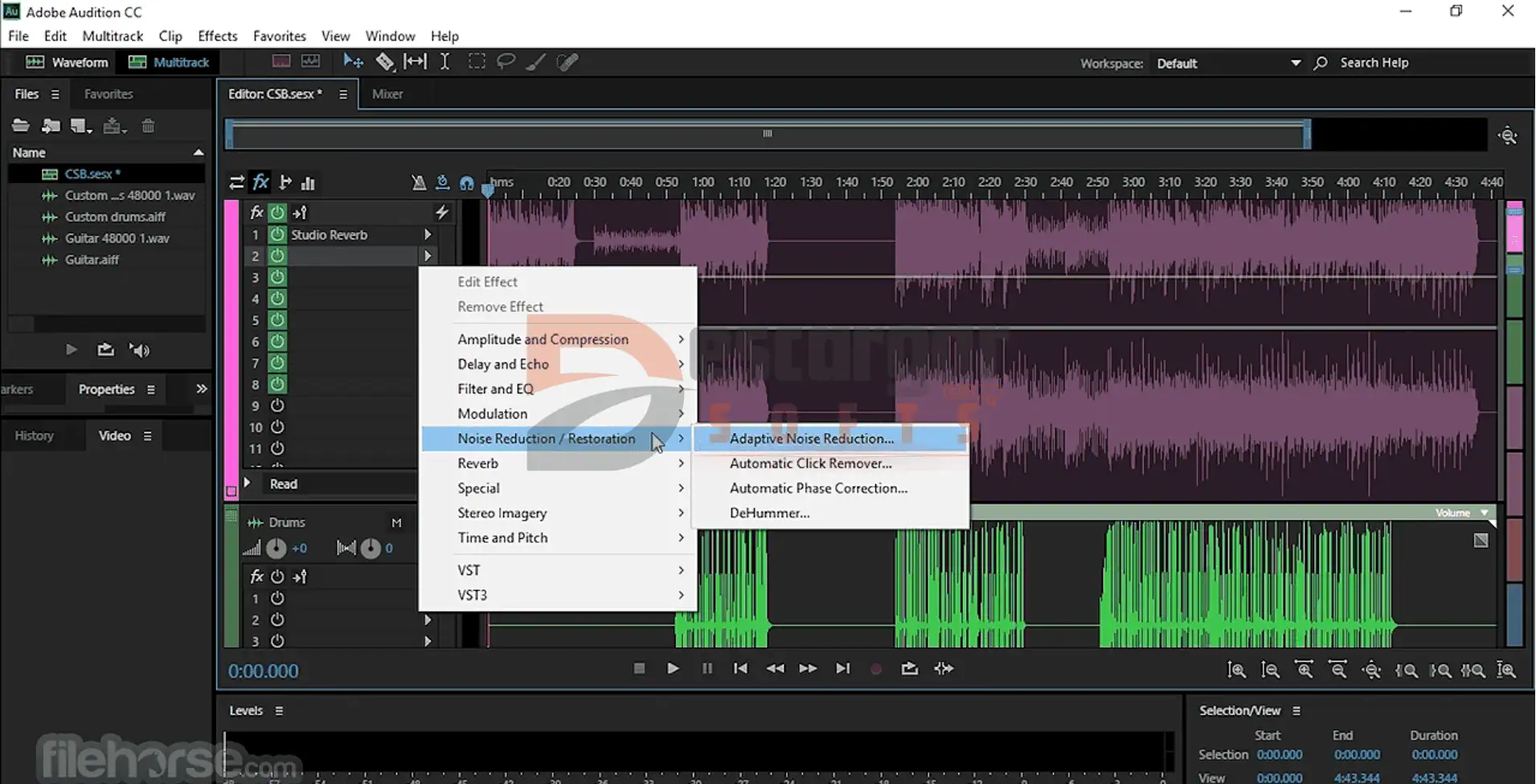Click the Open File folder icon
The image size is (1536, 784).
[21, 125]
